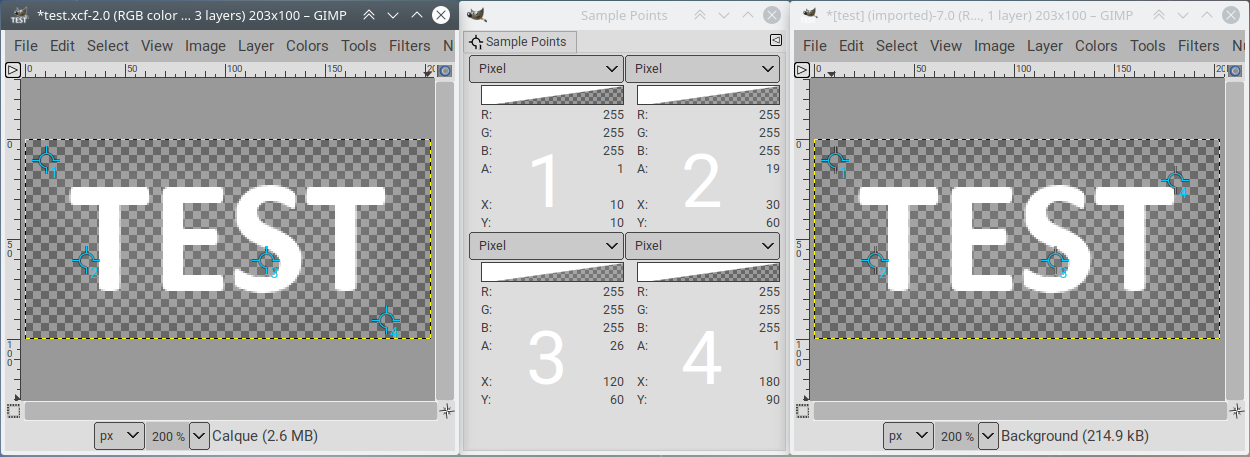This screenshot has height=457, width=1250.
Task: Open Colors menu in left window
Action: (x=307, y=46)
